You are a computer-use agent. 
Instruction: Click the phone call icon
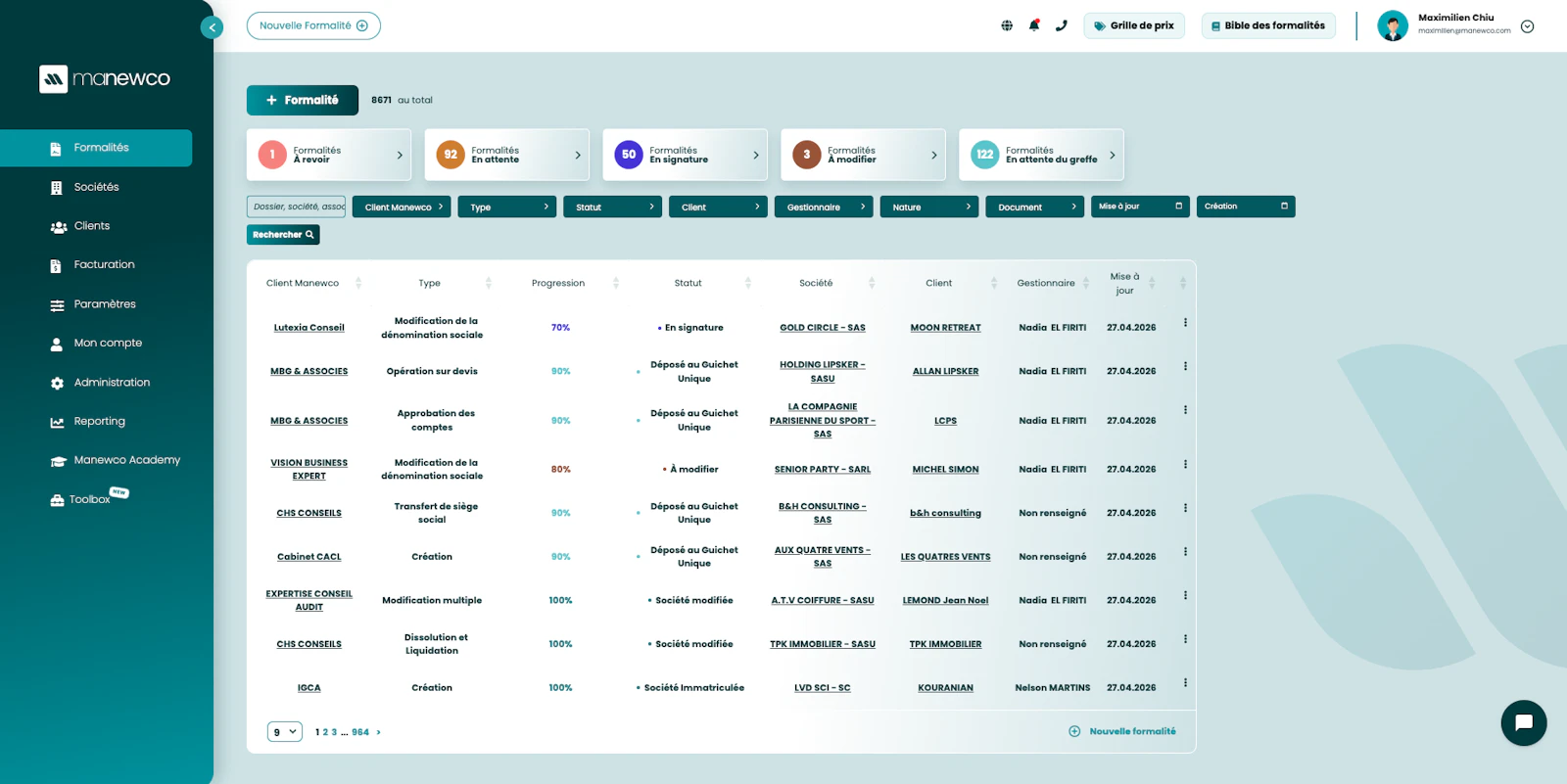(x=1062, y=25)
